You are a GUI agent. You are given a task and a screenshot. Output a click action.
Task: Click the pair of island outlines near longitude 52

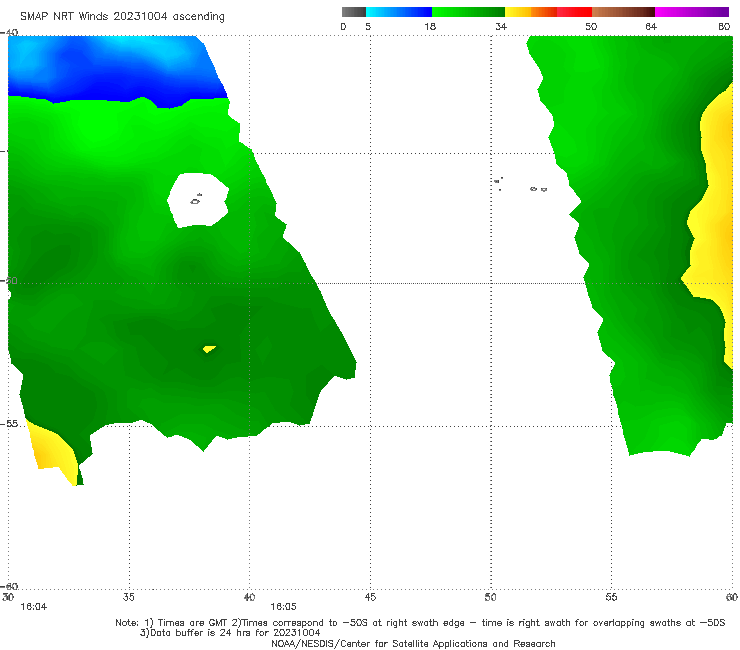click(x=538, y=189)
